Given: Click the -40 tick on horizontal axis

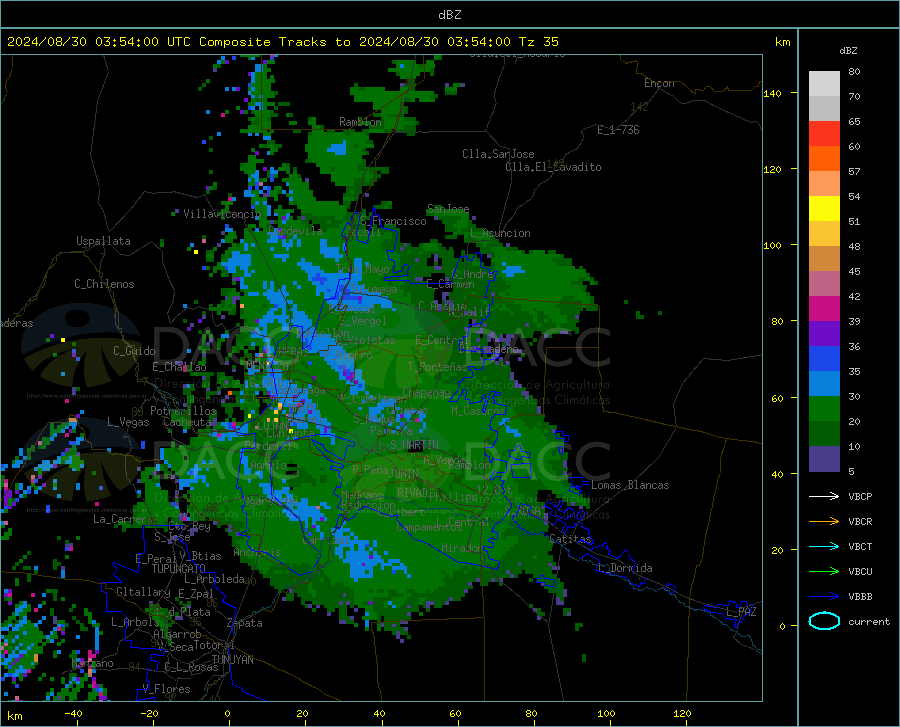Looking at the screenshot, I should (73, 713).
